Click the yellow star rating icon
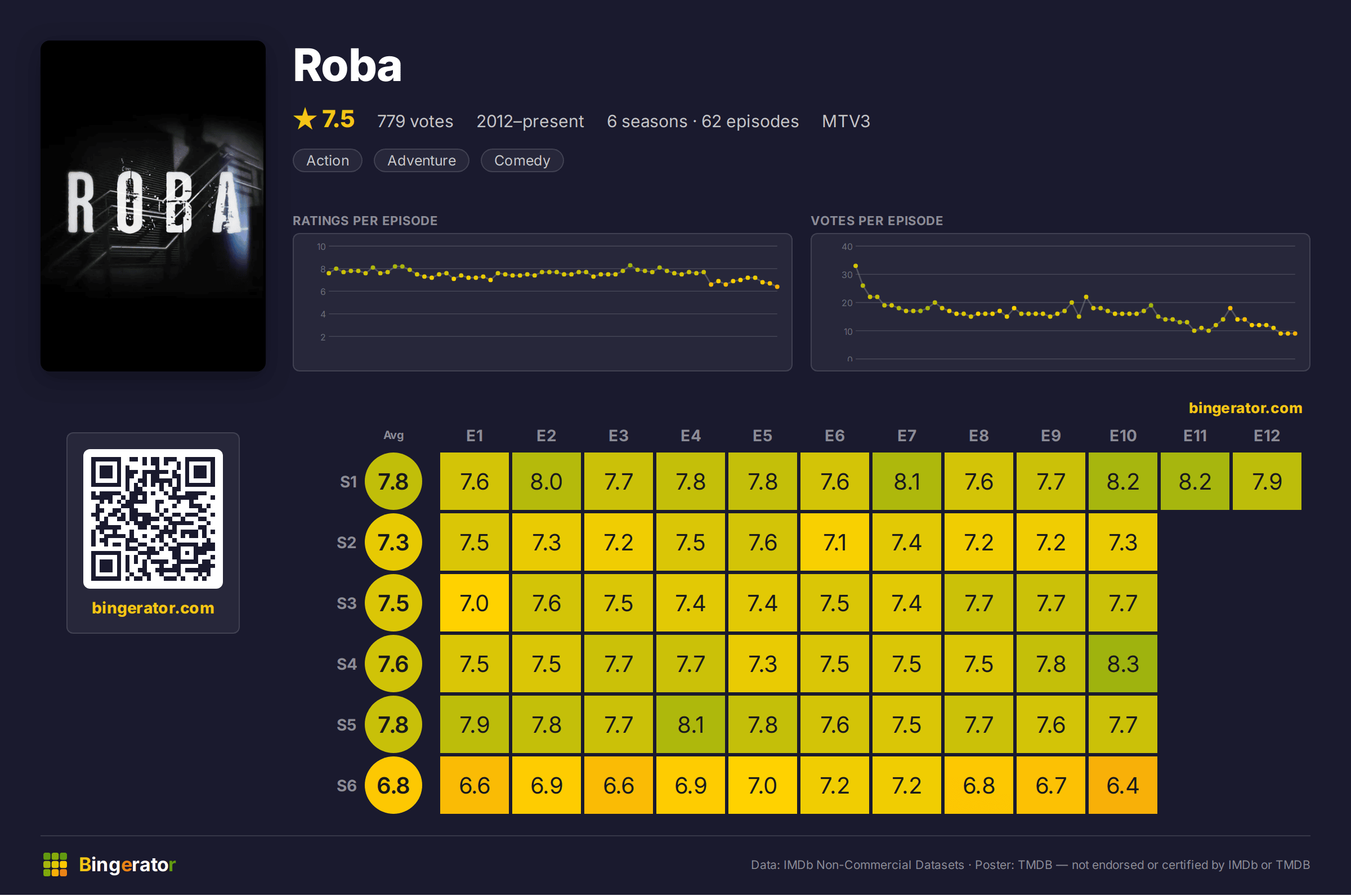Screen dimensions: 1351x896 (305, 119)
